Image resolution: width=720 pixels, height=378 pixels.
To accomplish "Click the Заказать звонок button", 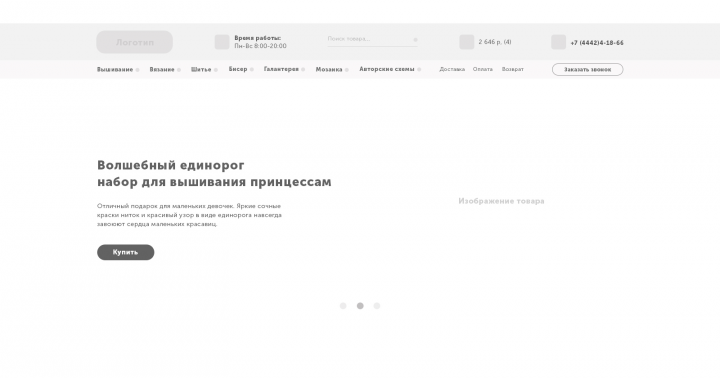I will 587,70.
